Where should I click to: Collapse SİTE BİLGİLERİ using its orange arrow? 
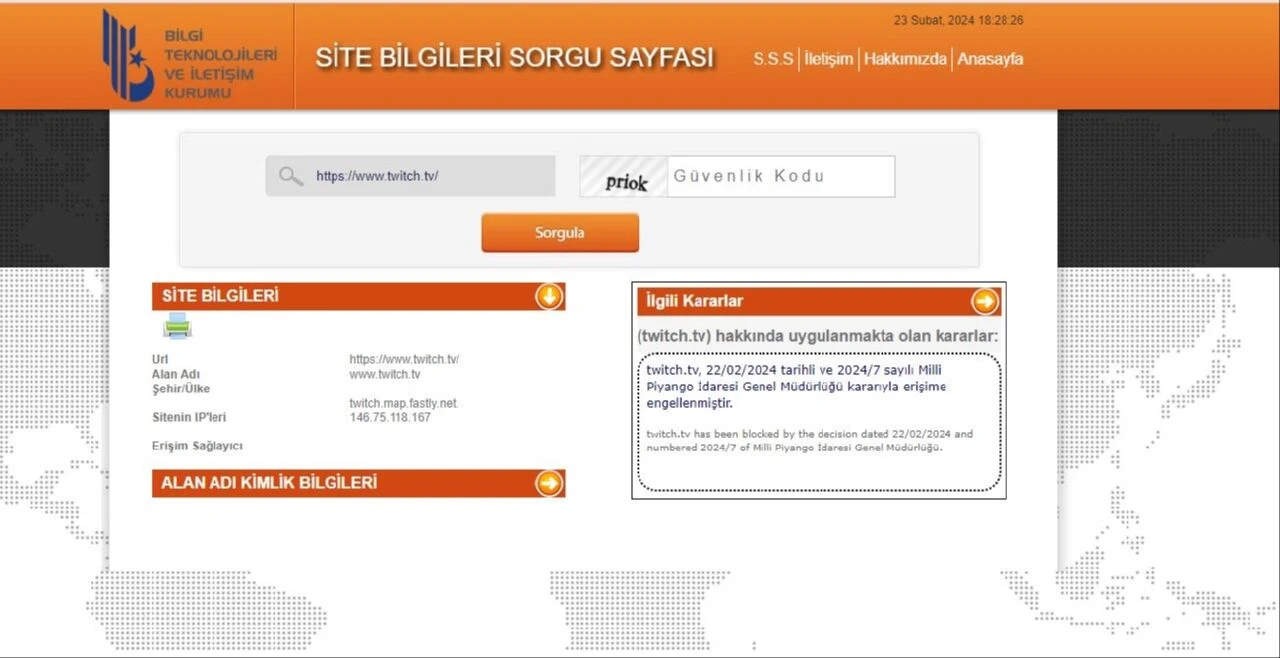pyautogui.click(x=549, y=296)
